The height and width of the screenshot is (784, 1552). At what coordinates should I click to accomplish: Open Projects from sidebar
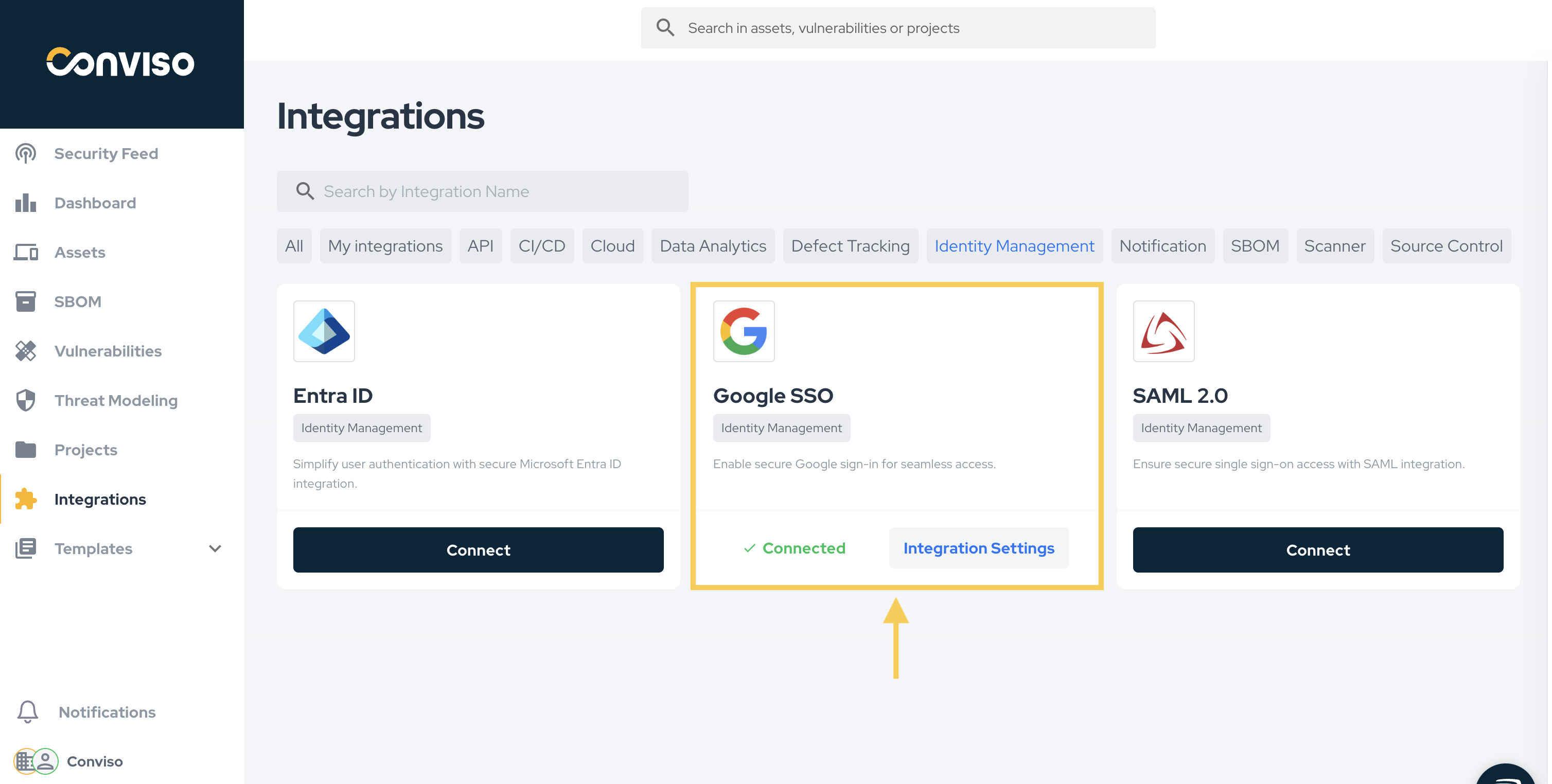[x=85, y=450]
